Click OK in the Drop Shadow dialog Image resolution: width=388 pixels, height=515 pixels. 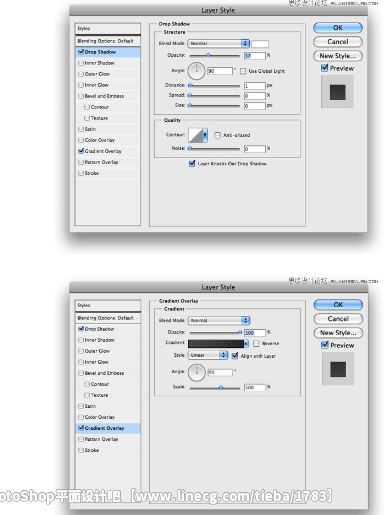point(338,28)
